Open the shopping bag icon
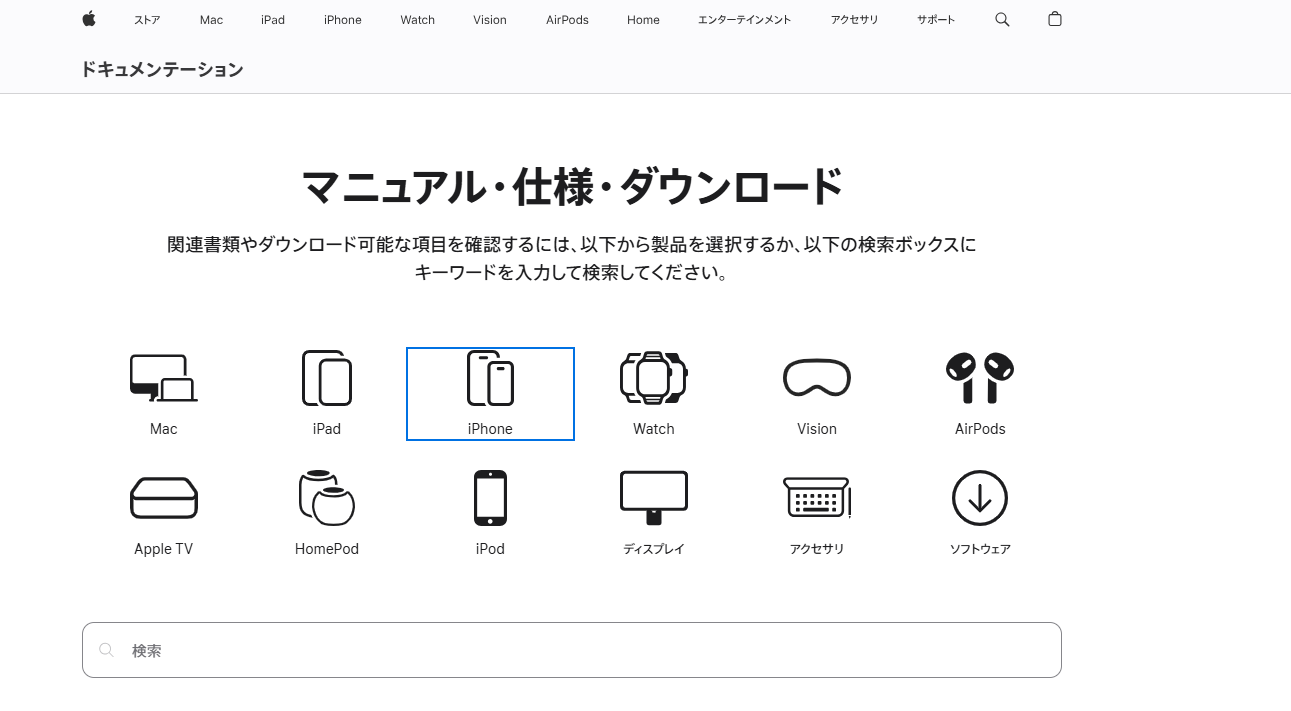This screenshot has height=711, width=1291. (x=1055, y=19)
